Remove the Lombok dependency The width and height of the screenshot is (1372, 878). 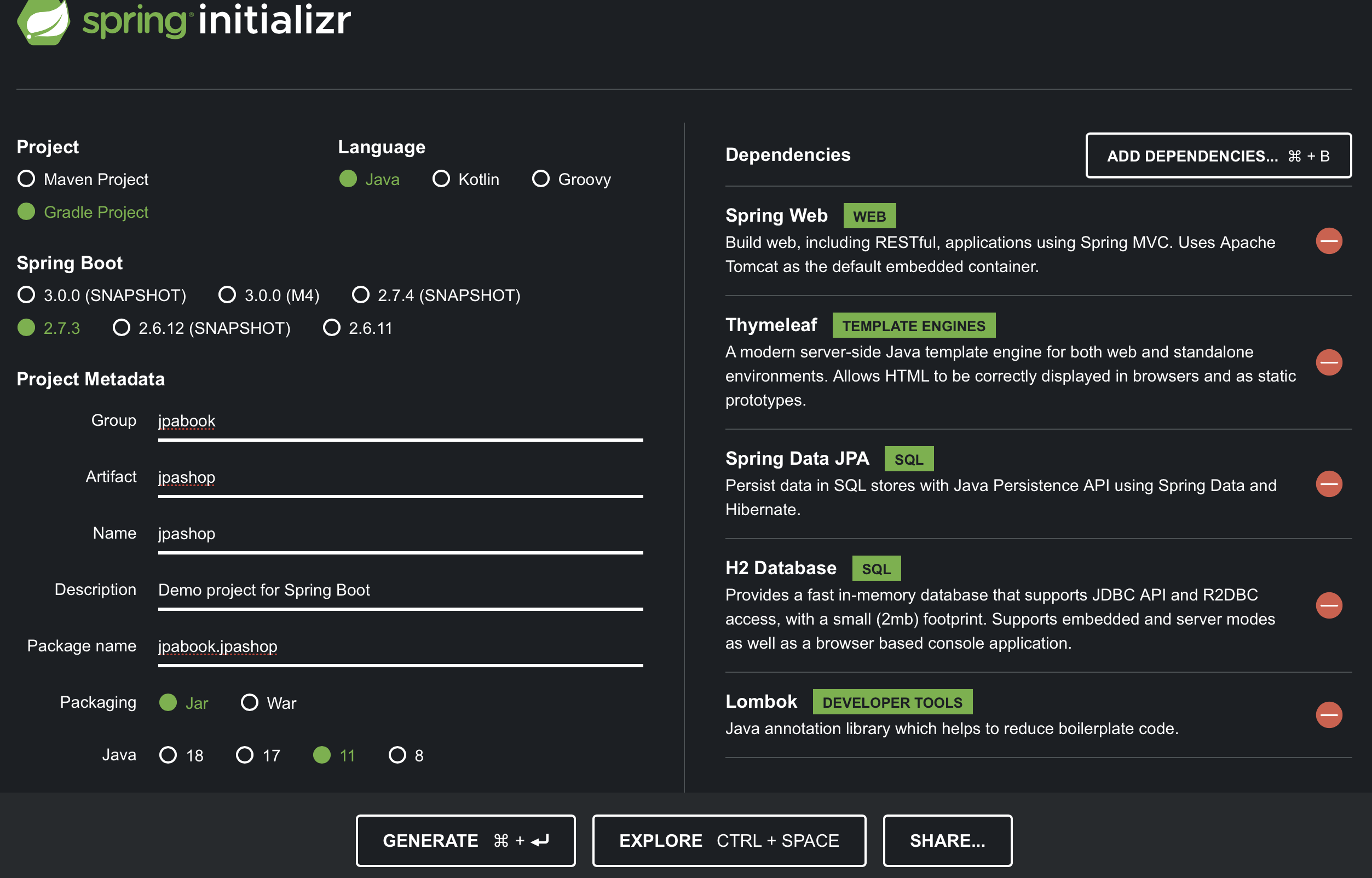[1328, 715]
